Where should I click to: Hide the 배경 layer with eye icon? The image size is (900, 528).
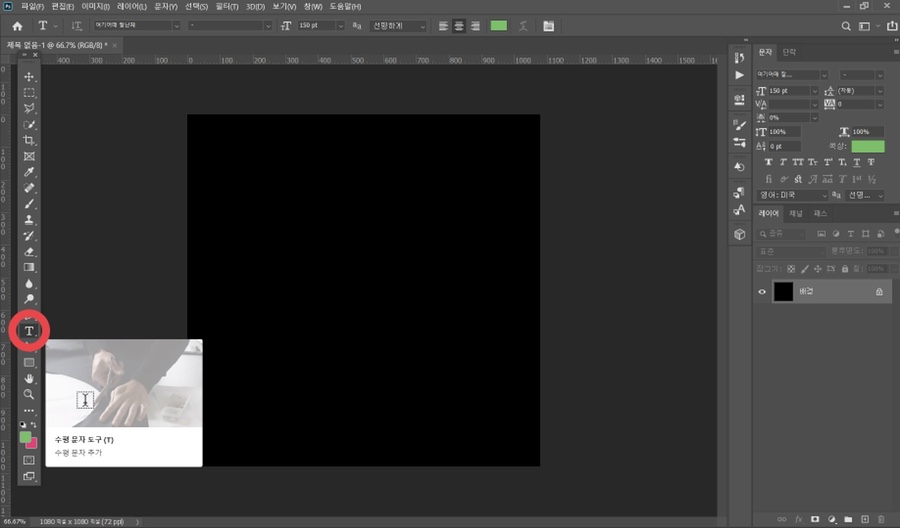pos(762,292)
